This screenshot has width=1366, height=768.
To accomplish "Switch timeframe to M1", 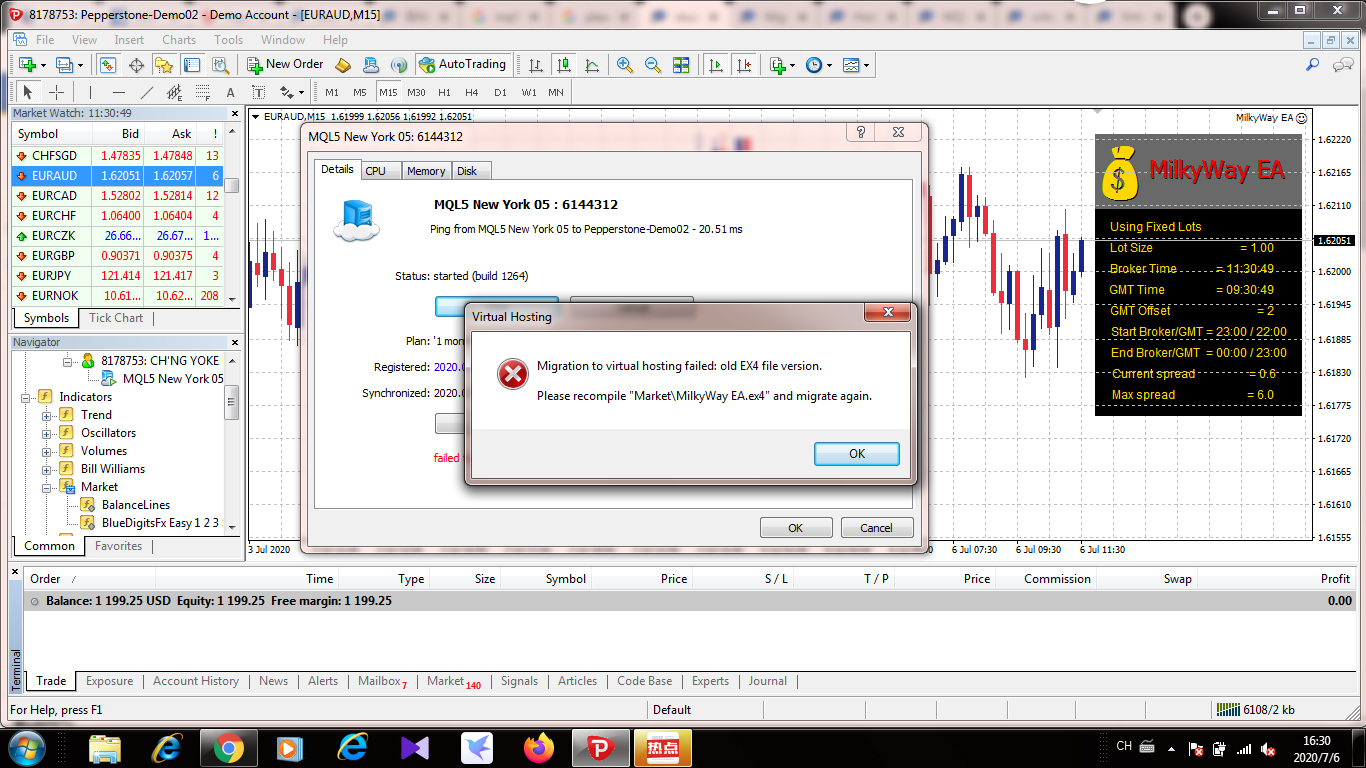I will pyautogui.click(x=332, y=92).
